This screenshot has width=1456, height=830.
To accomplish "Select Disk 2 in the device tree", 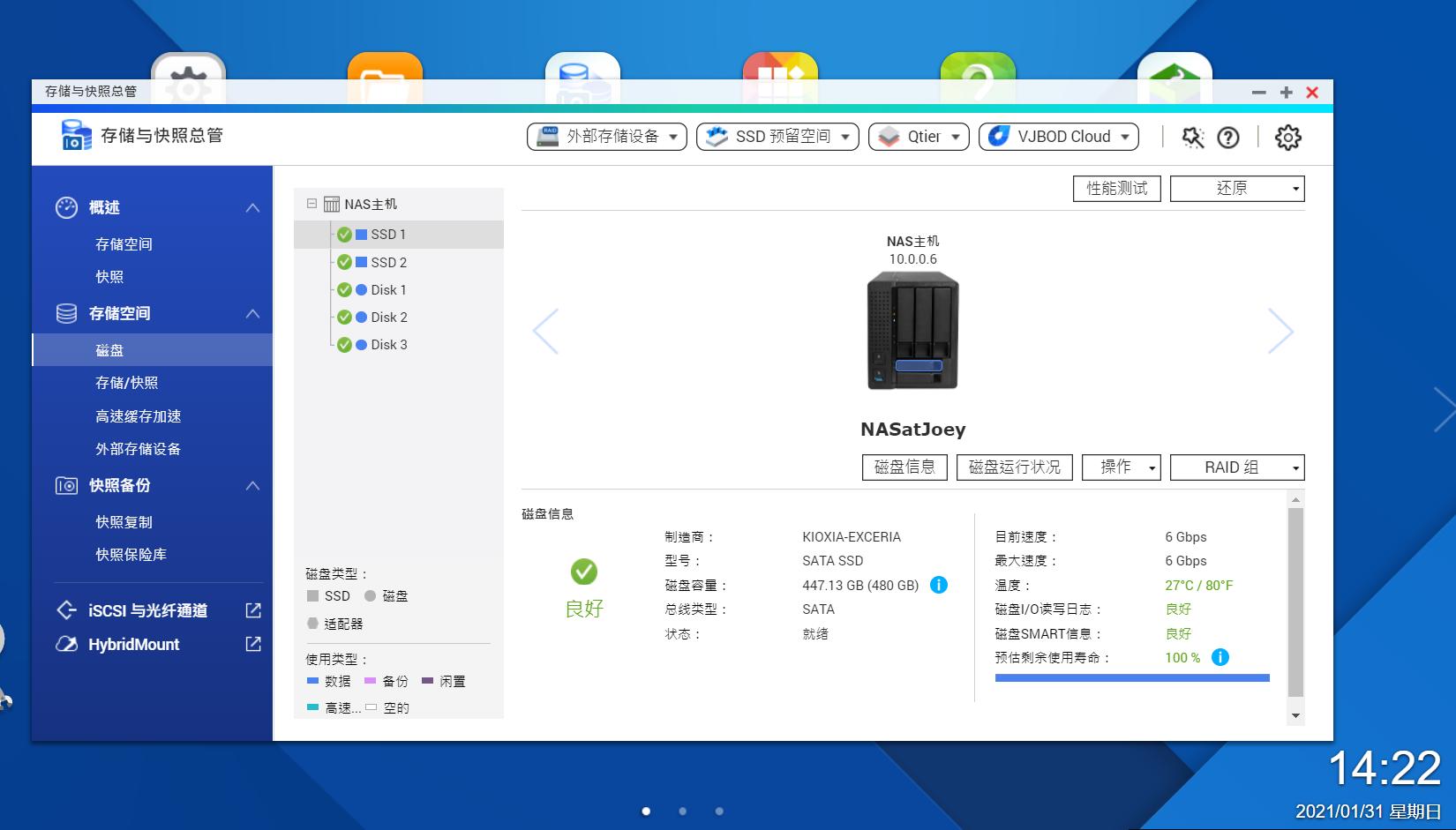I will click(x=388, y=317).
